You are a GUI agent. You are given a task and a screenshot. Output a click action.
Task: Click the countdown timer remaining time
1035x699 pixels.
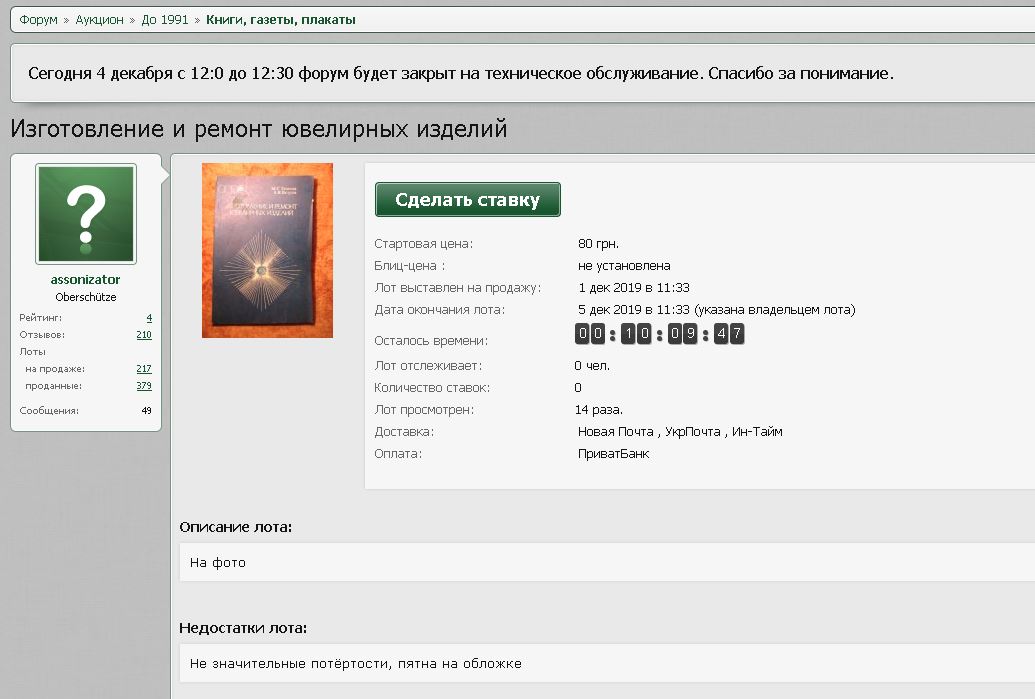tap(659, 334)
